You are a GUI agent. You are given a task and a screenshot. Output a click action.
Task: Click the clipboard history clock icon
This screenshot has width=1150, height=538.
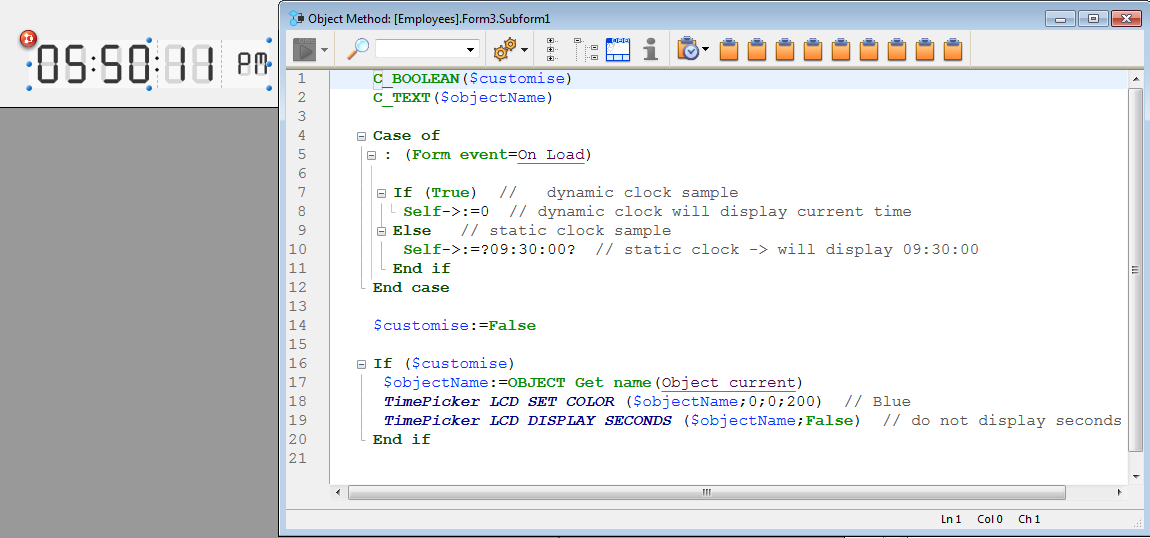click(x=688, y=49)
